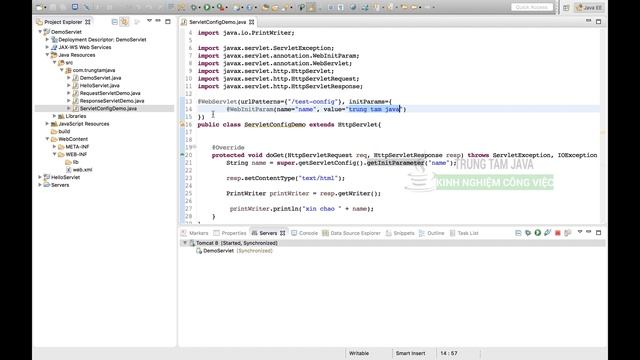Expand Deployment Descriptor: DemoServlet
Screen dimensions: 640x360
(x=47, y=40)
